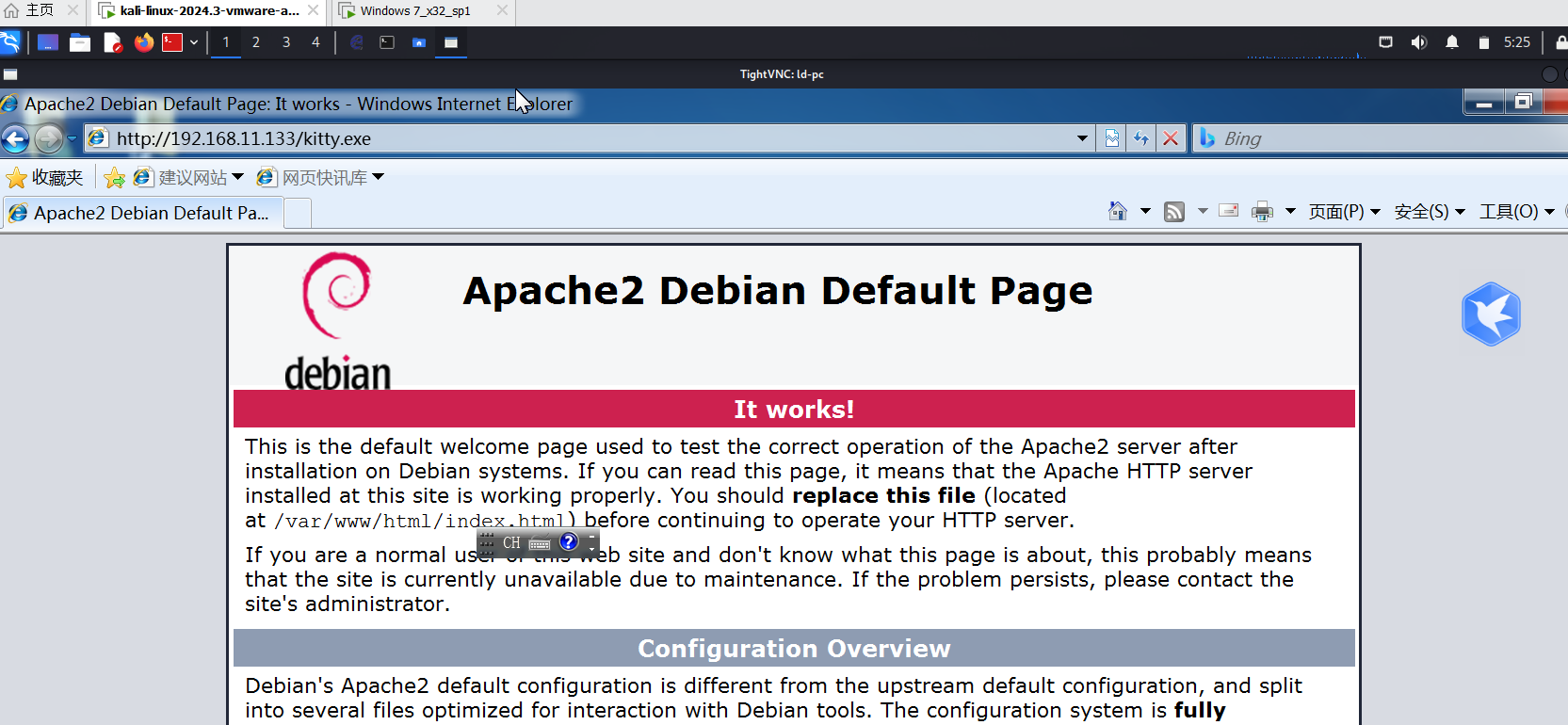Image resolution: width=1568 pixels, height=725 pixels.
Task: Click the IME bar help question mark
Action: (569, 541)
